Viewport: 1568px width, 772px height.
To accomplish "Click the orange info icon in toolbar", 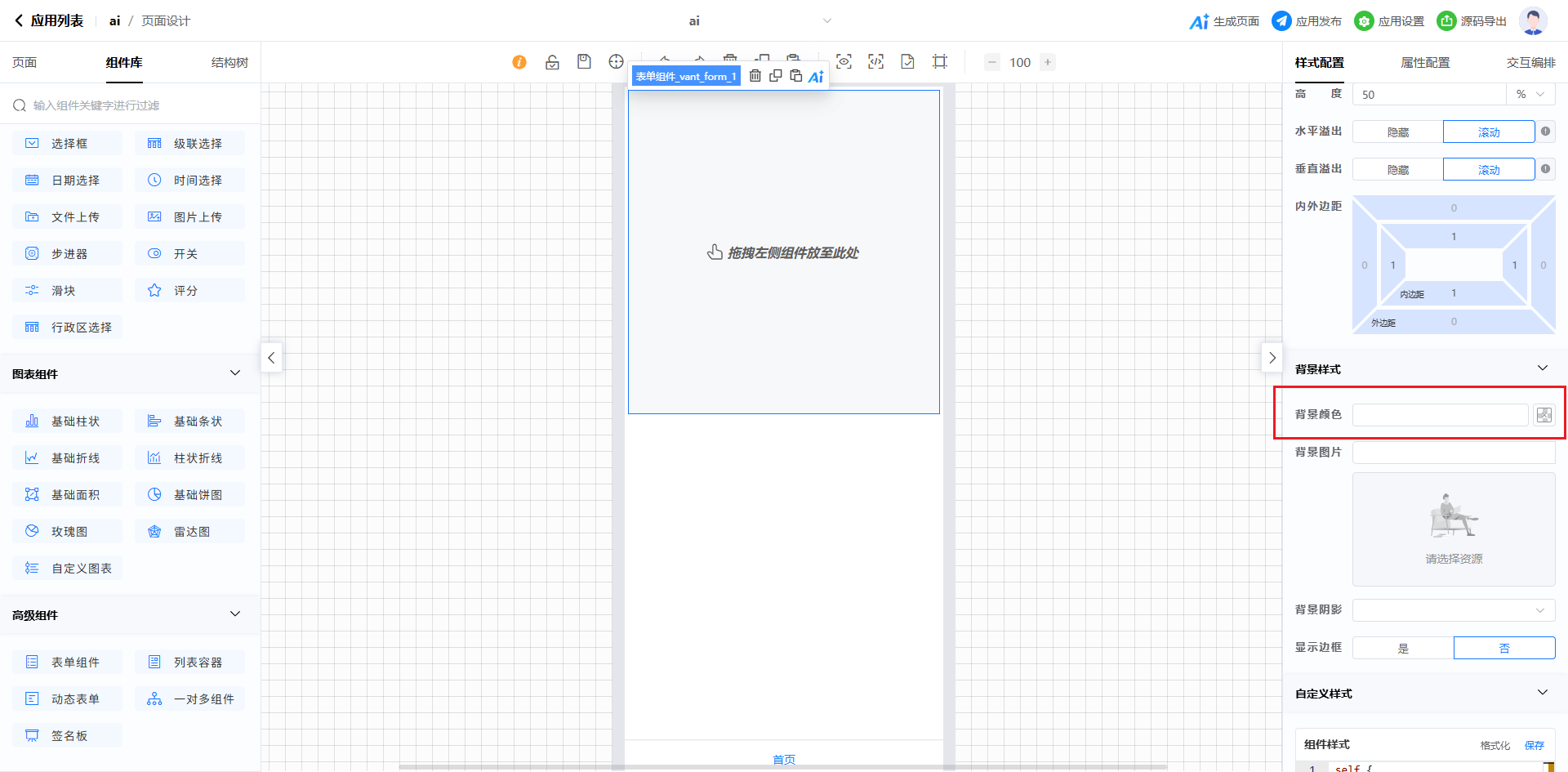I will tap(519, 62).
